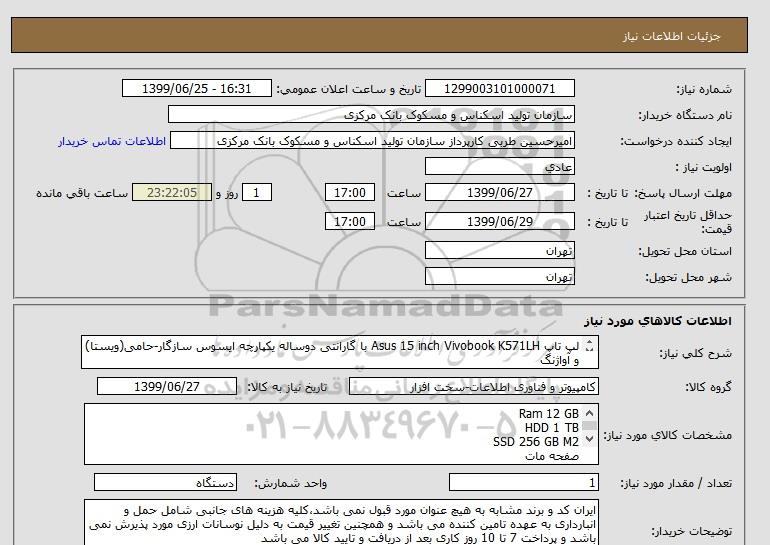Click the حداقل تاریخ اعتبار قیمت label
770x545 pixels.
point(688,222)
